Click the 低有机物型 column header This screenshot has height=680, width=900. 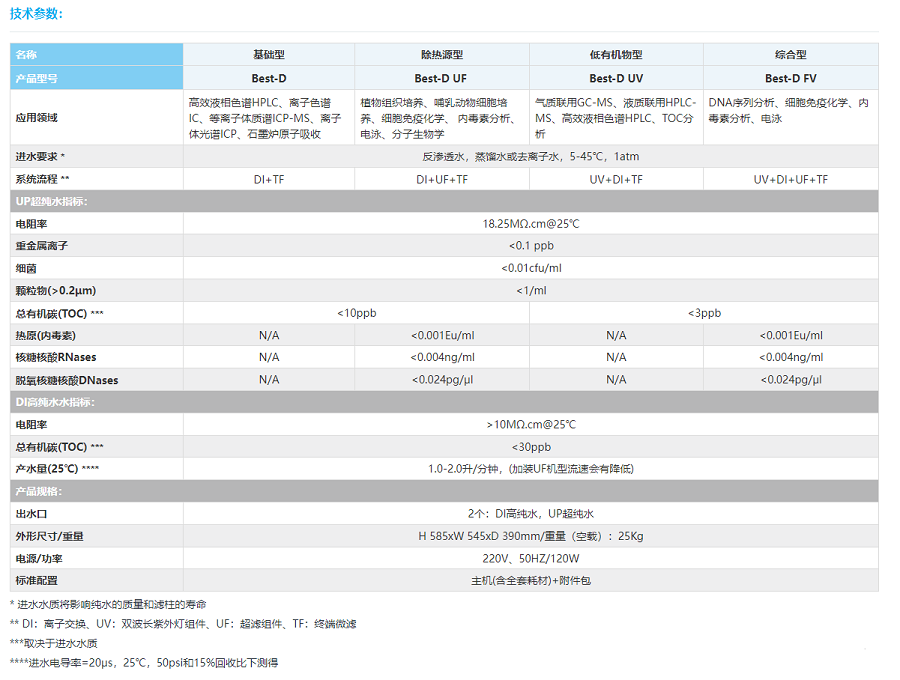click(615, 55)
